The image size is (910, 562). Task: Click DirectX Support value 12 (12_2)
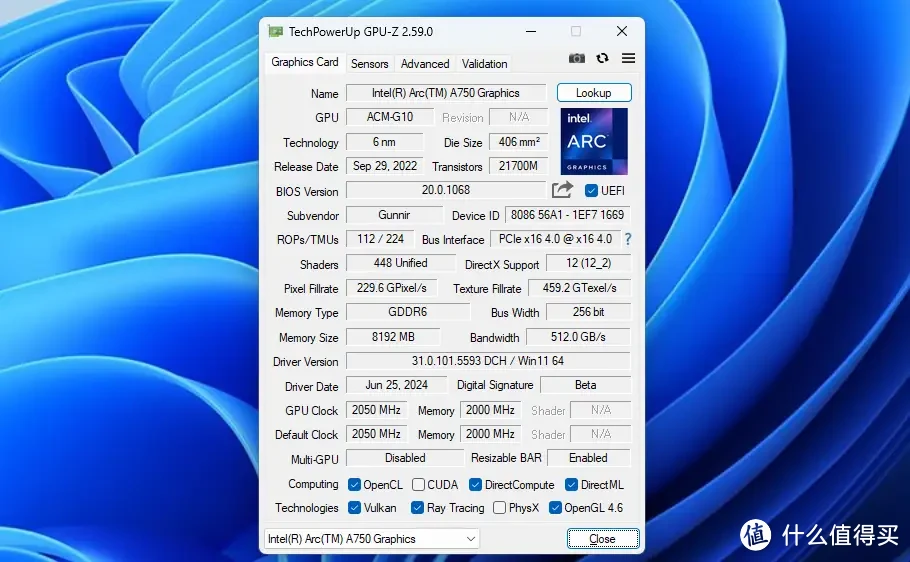tap(588, 263)
